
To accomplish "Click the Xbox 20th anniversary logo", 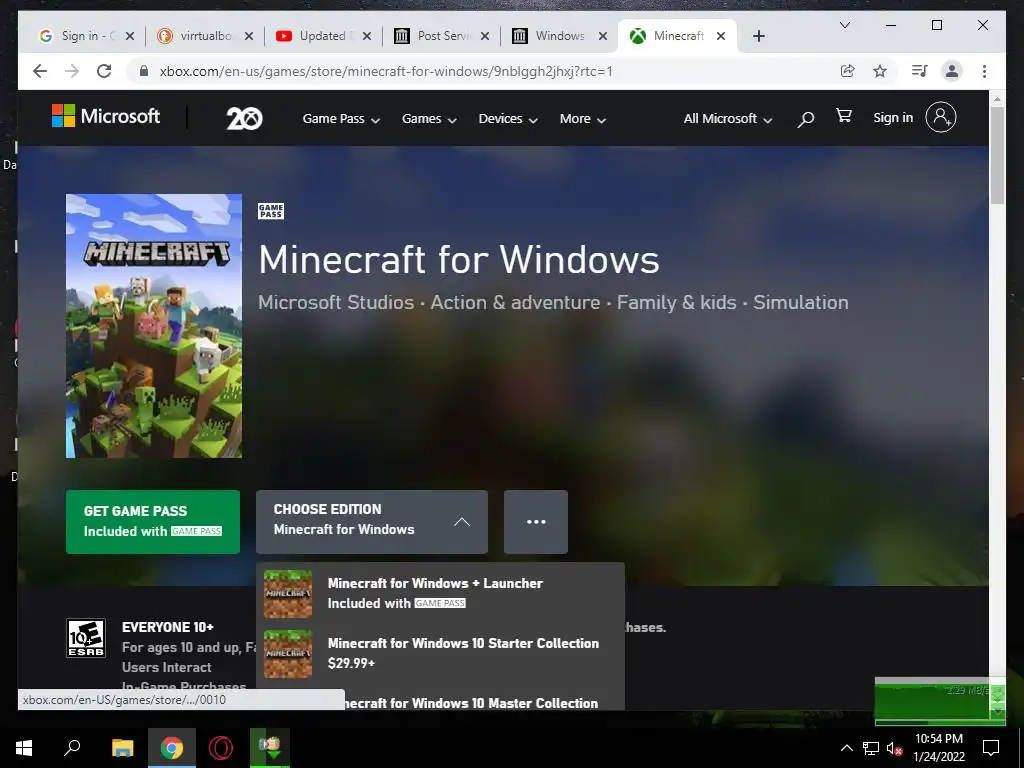I will [x=244, y=118].
